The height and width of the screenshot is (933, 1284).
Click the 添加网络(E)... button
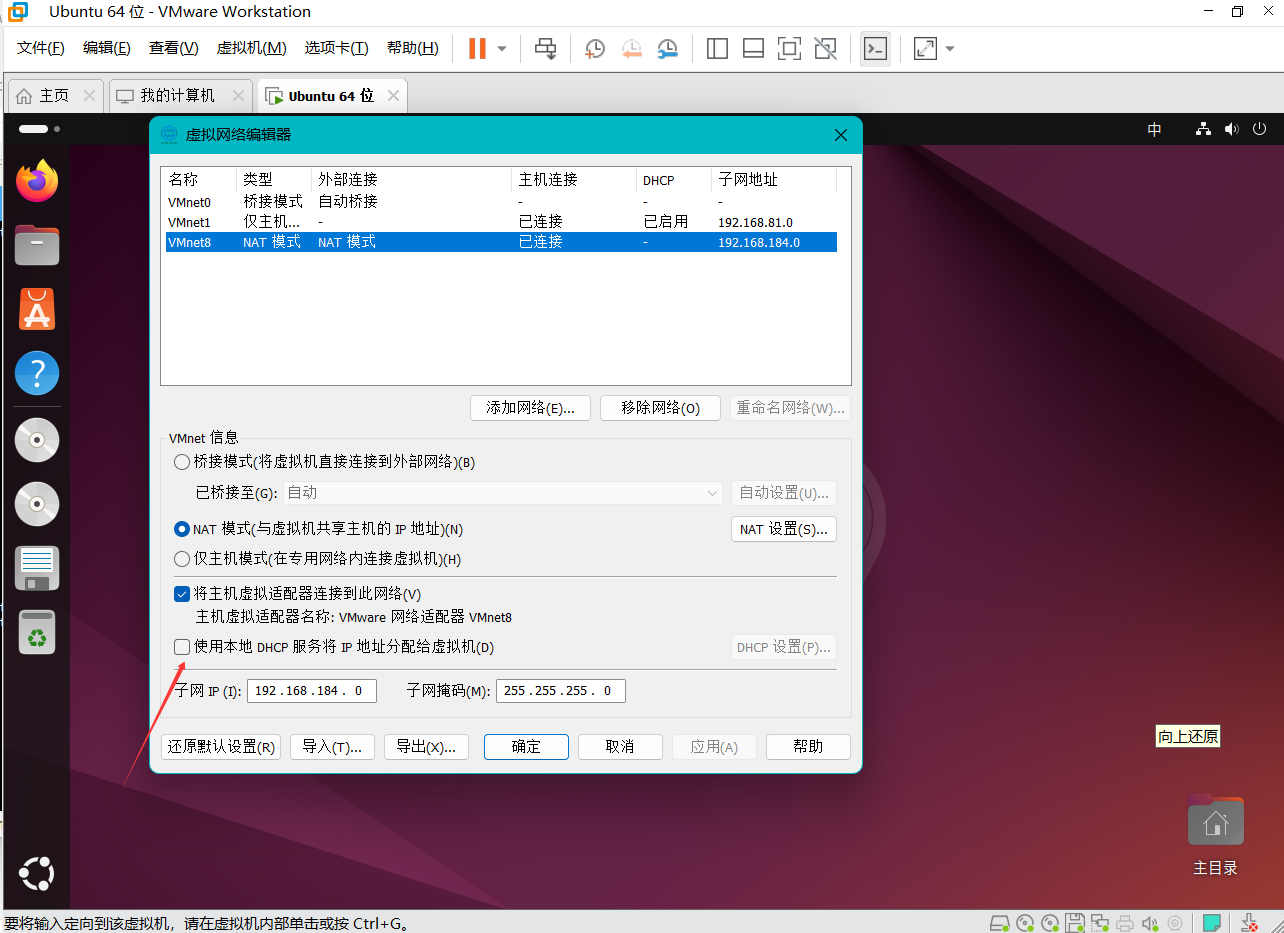[x=530, y=408]
